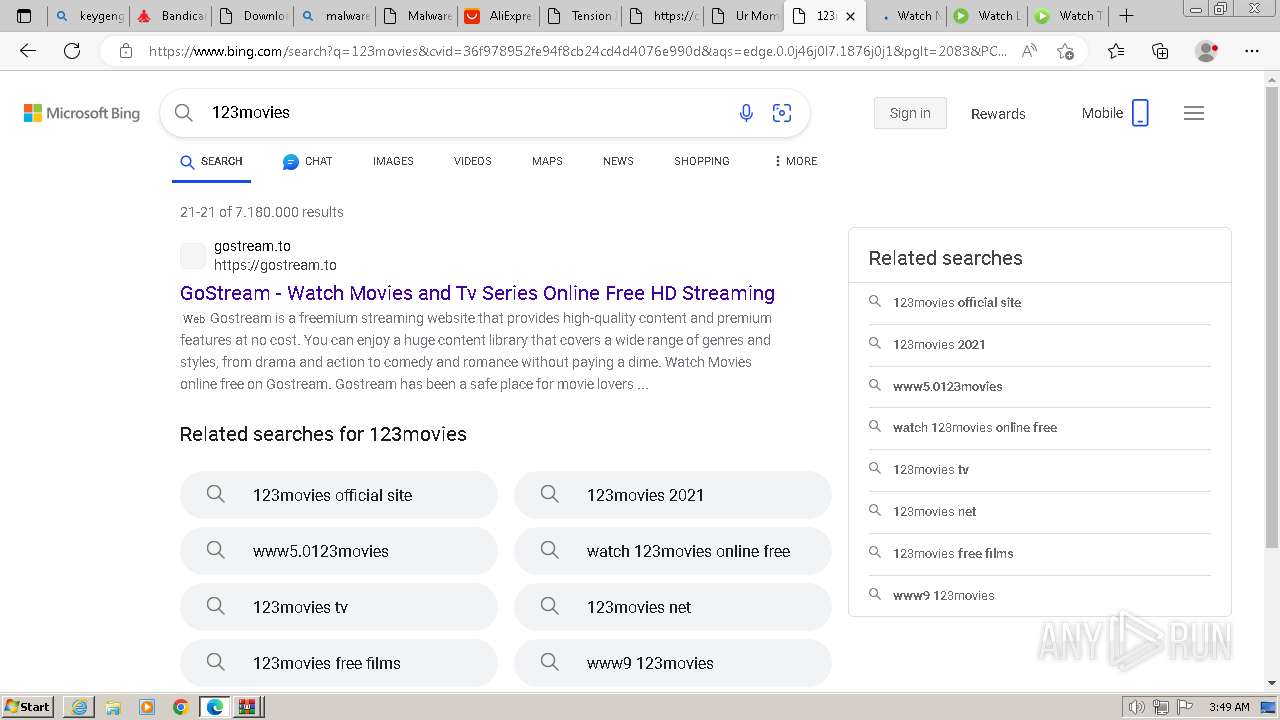The image size is (1280, 720).
Task: Select '123movies 2021' pill suggestion
Action: (673, 495)
